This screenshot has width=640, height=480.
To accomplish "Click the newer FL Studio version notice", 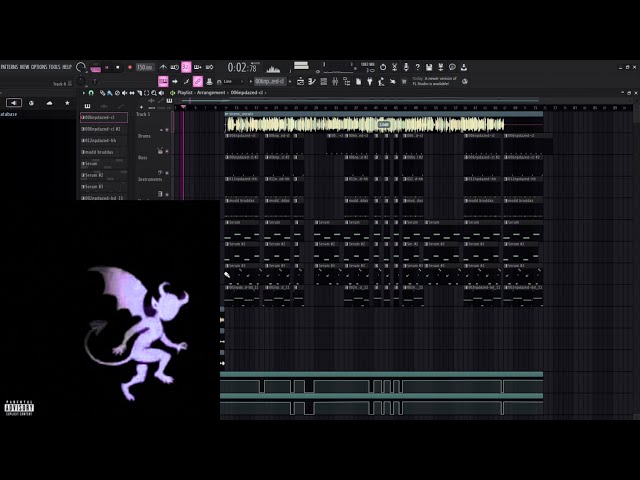I will pos(434,81).
